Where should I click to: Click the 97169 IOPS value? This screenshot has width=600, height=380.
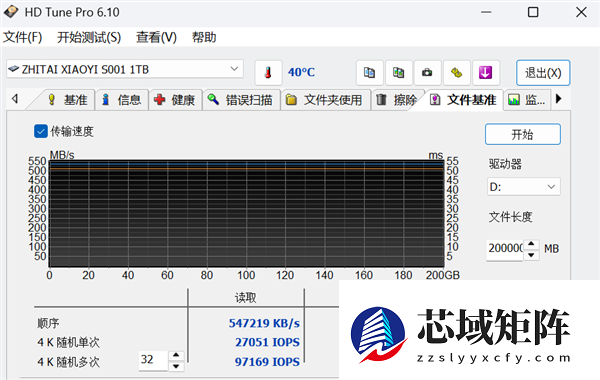pos(267,362)
